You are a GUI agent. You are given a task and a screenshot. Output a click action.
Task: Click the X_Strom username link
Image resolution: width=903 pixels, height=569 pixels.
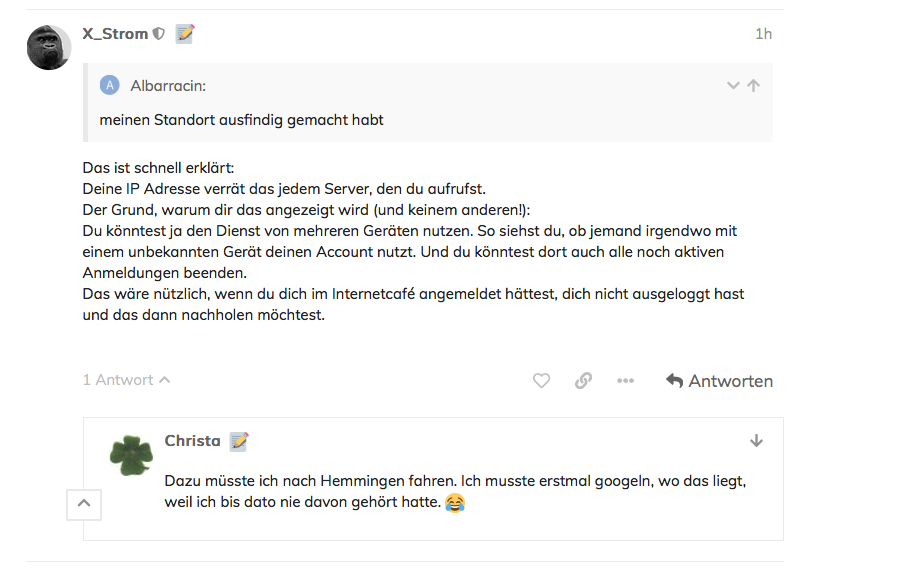[x=115, y=34]
